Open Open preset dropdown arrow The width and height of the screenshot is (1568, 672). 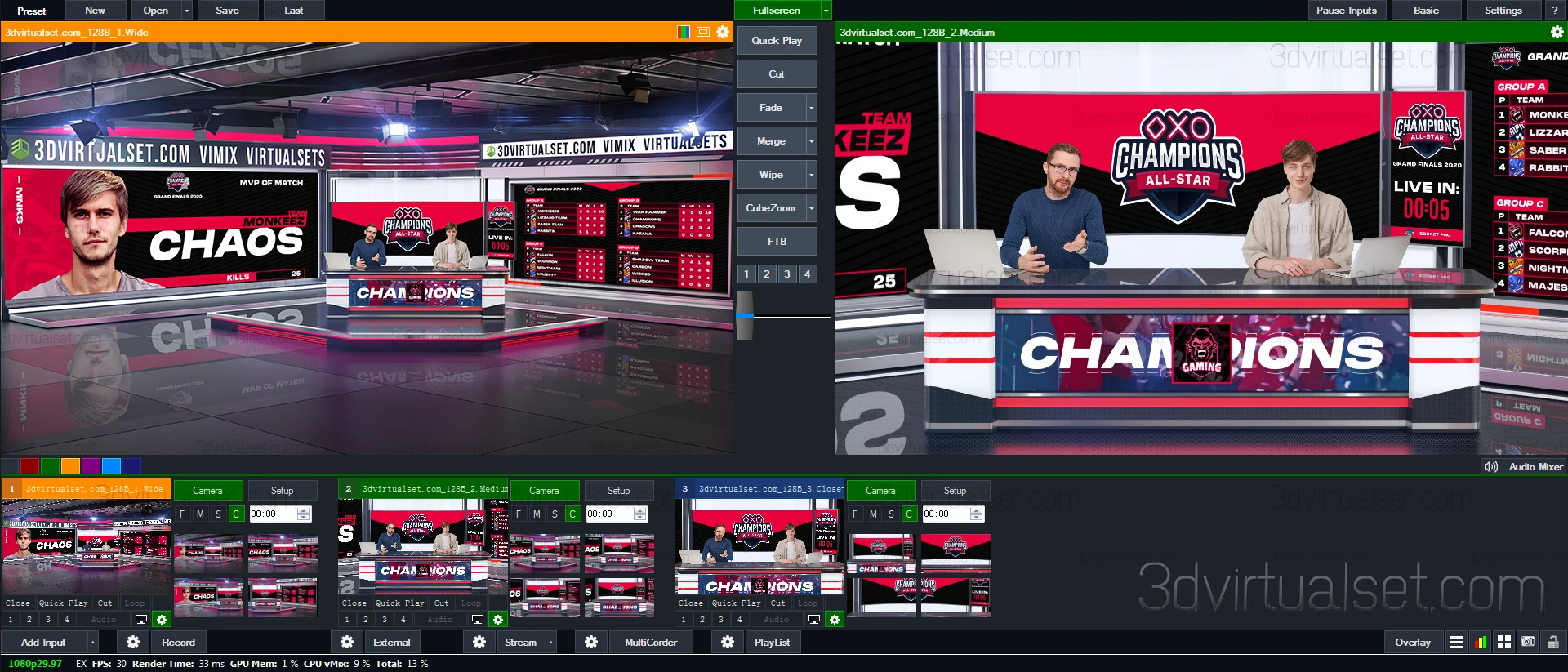pyautogui.click(x=187, y=11)
